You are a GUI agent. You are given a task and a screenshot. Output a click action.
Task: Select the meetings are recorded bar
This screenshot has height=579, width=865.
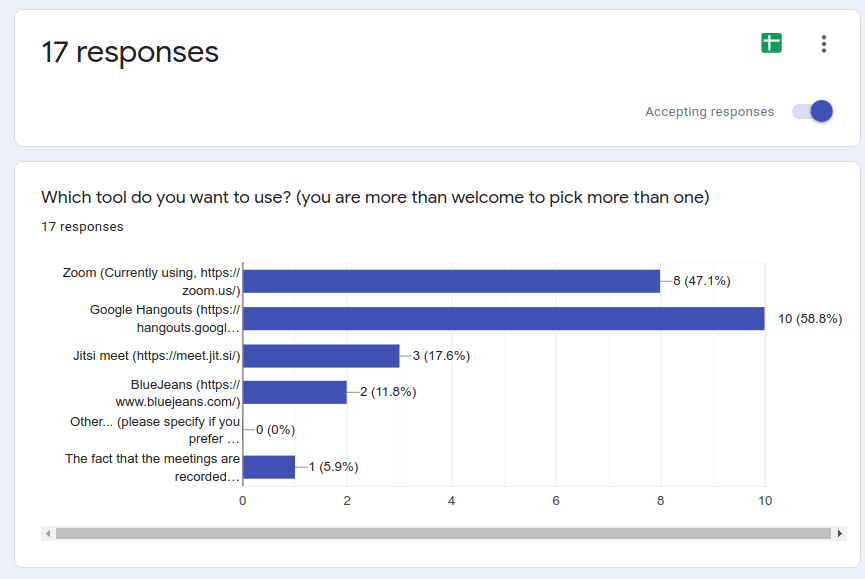(269, 467)
